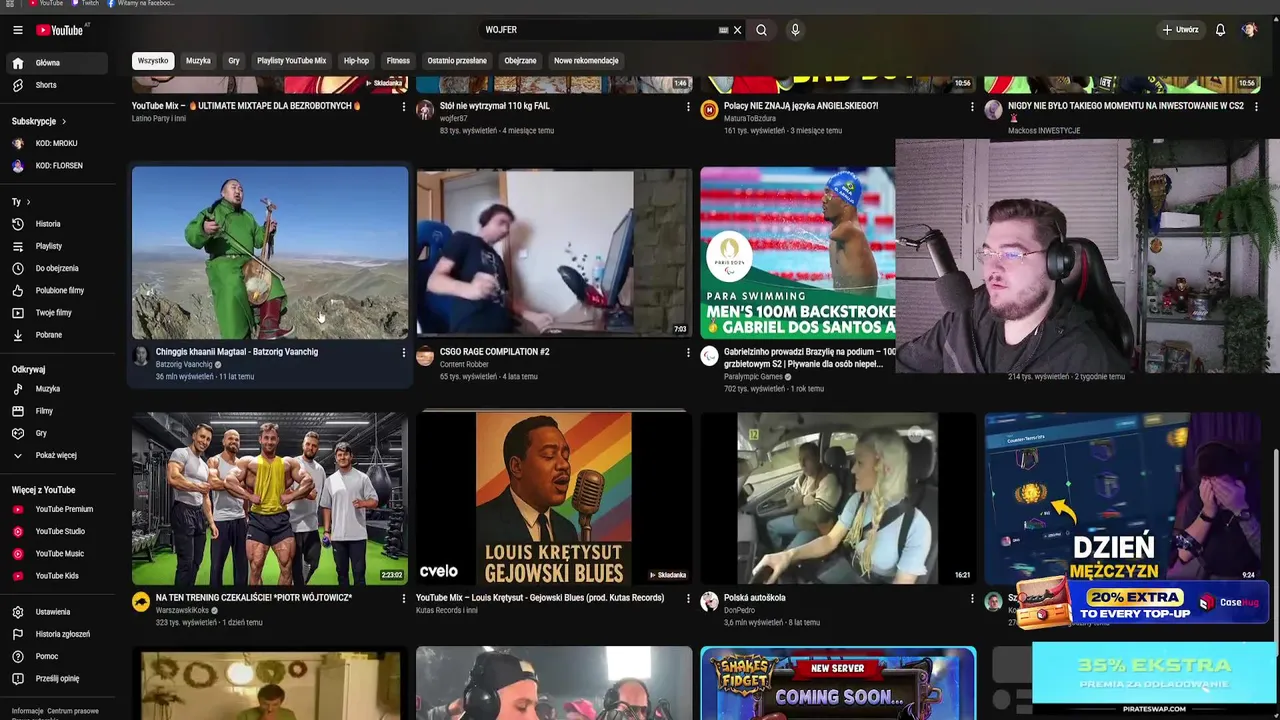Open Polubione filmy
The height and width of the screenshot is (720, 1280).
pos(56,290)
